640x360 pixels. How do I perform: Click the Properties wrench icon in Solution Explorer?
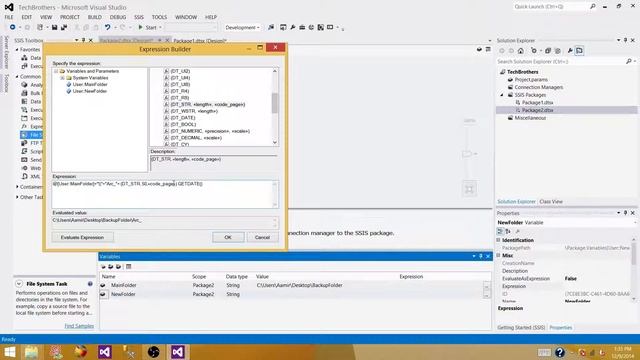570,51
